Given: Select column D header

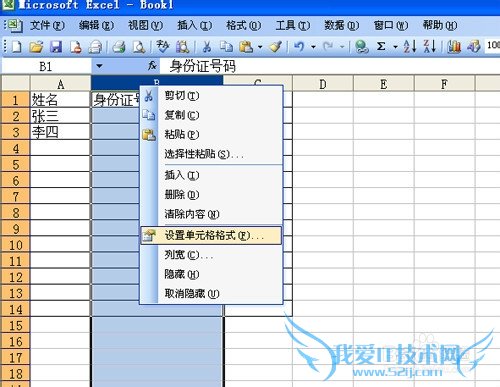Looking at the screenshot, I should click(323, 83).
